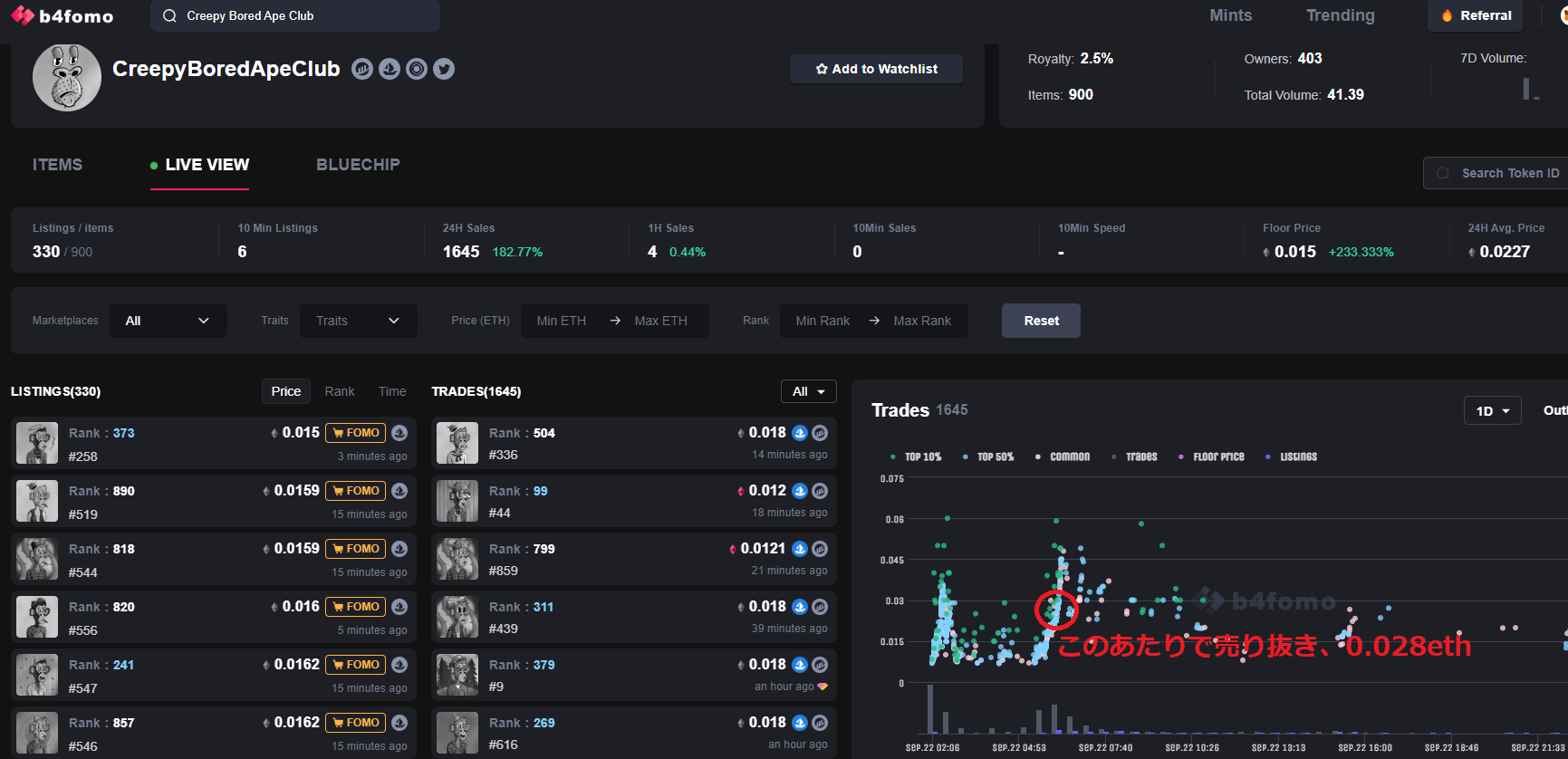Click the Max ETH price field
Image resolution: width=1568 pixels, height=759 pixels.
click(x=661, y=321)
